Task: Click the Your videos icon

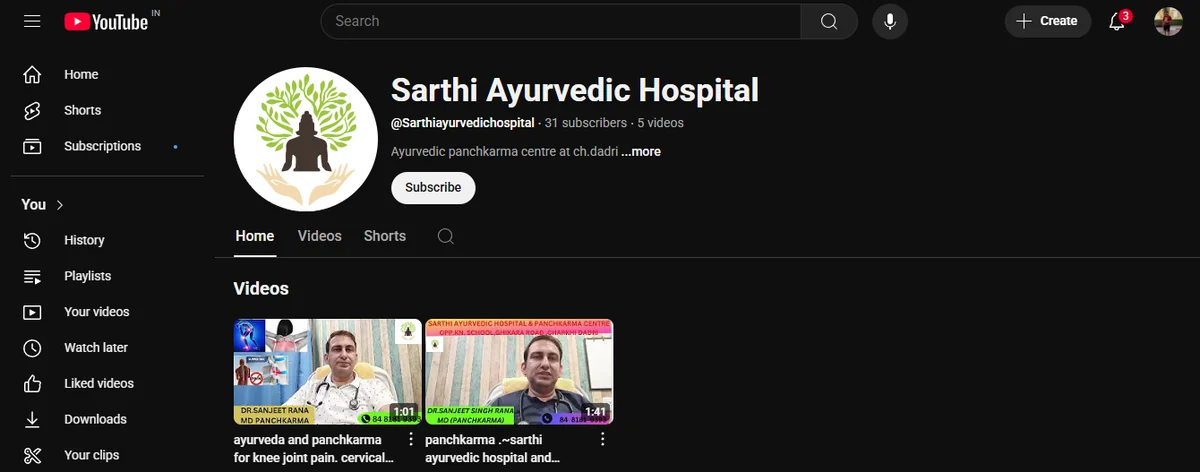Action: pyautogui.click(x=32, y=313)
